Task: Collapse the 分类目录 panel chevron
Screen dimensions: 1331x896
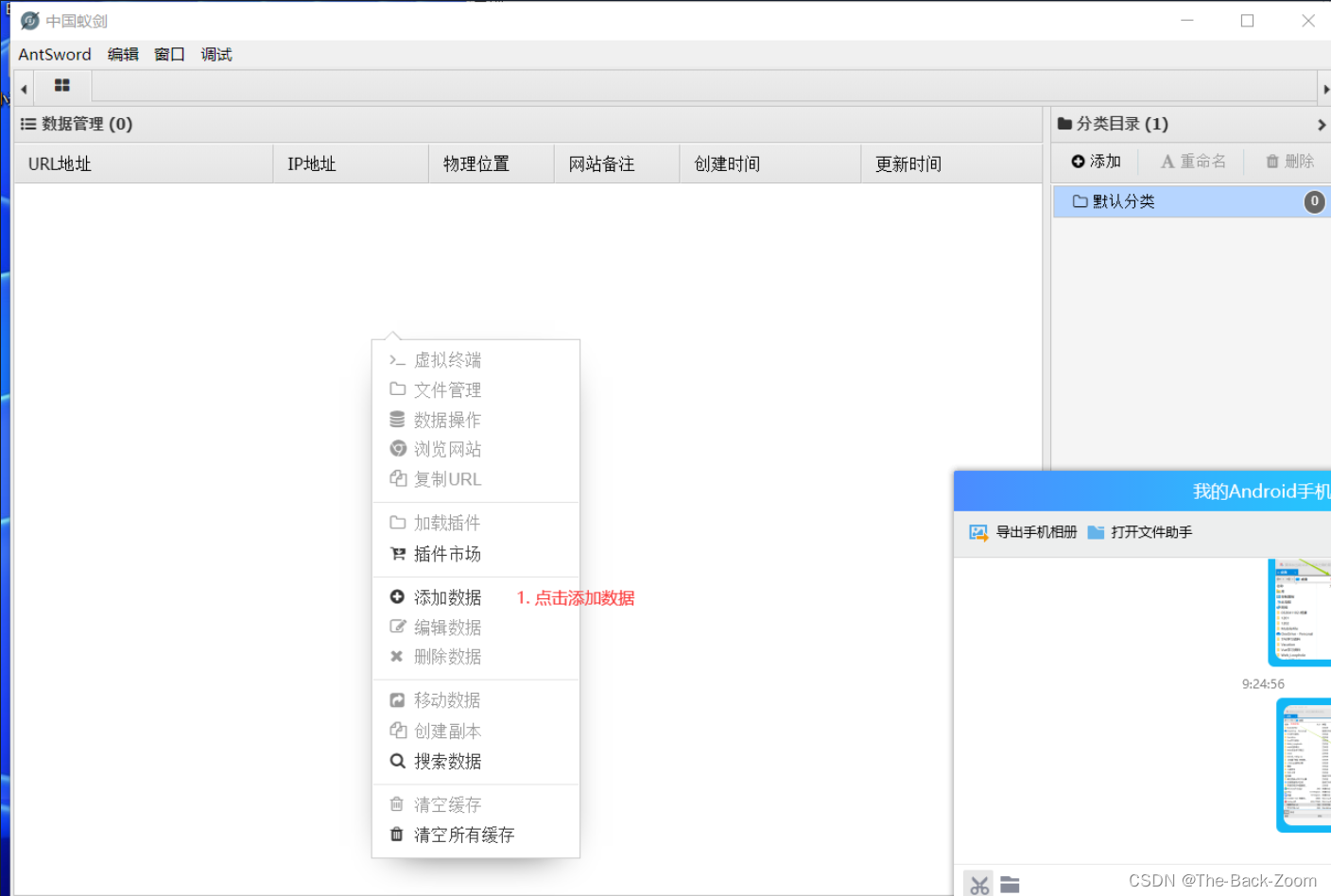Action: [1322, 125]
